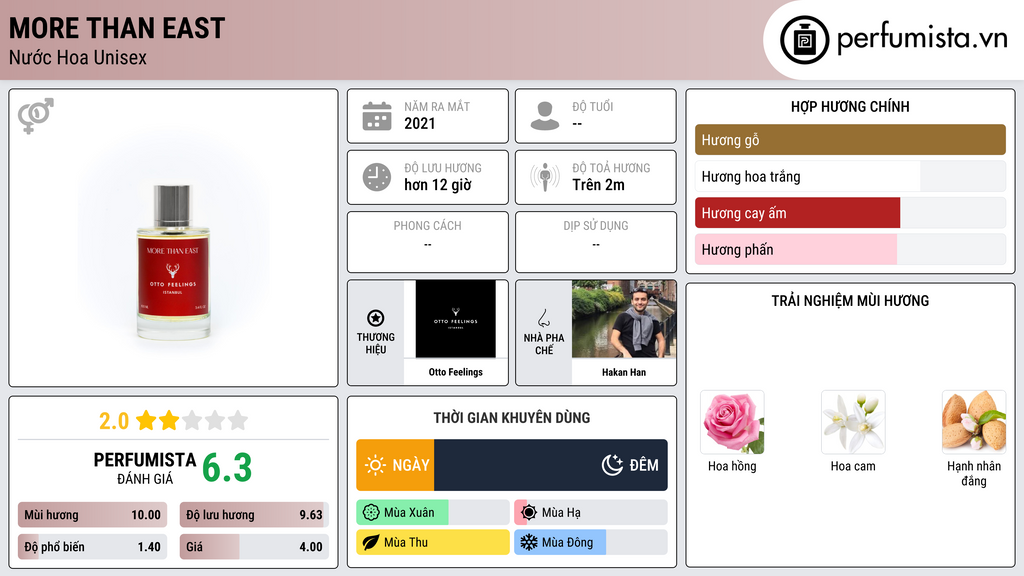Image resolution: width=1024 pixels, height=576 pixels.
Task: Click the clock icon for Độ lưu hương
Action: 377,177
